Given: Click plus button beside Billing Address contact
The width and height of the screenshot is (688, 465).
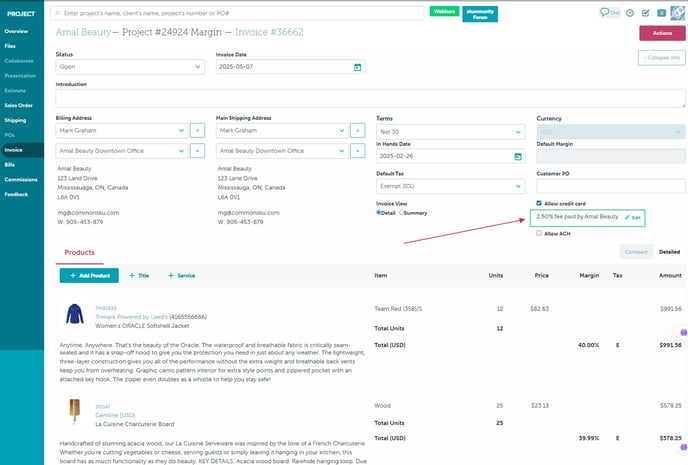Looking at the screenshot, I should click(x=196, y=131).
